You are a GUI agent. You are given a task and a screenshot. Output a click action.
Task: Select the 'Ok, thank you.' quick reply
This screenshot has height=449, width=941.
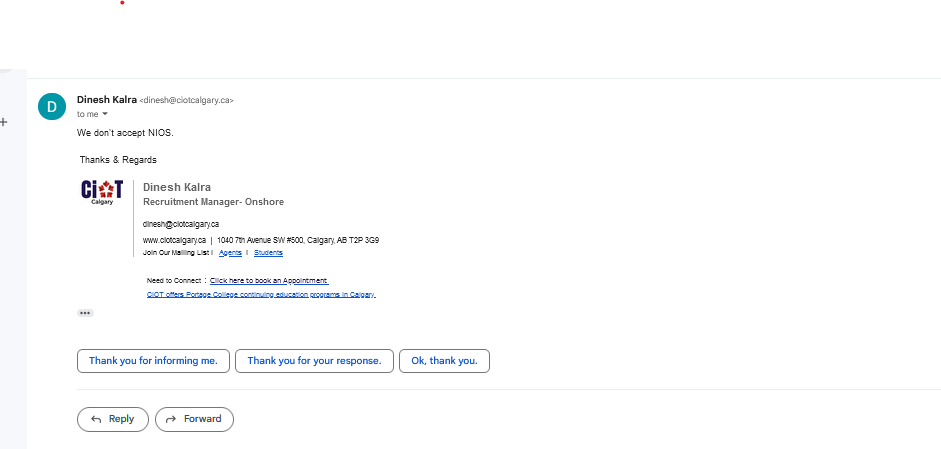[x=444, y=361]
